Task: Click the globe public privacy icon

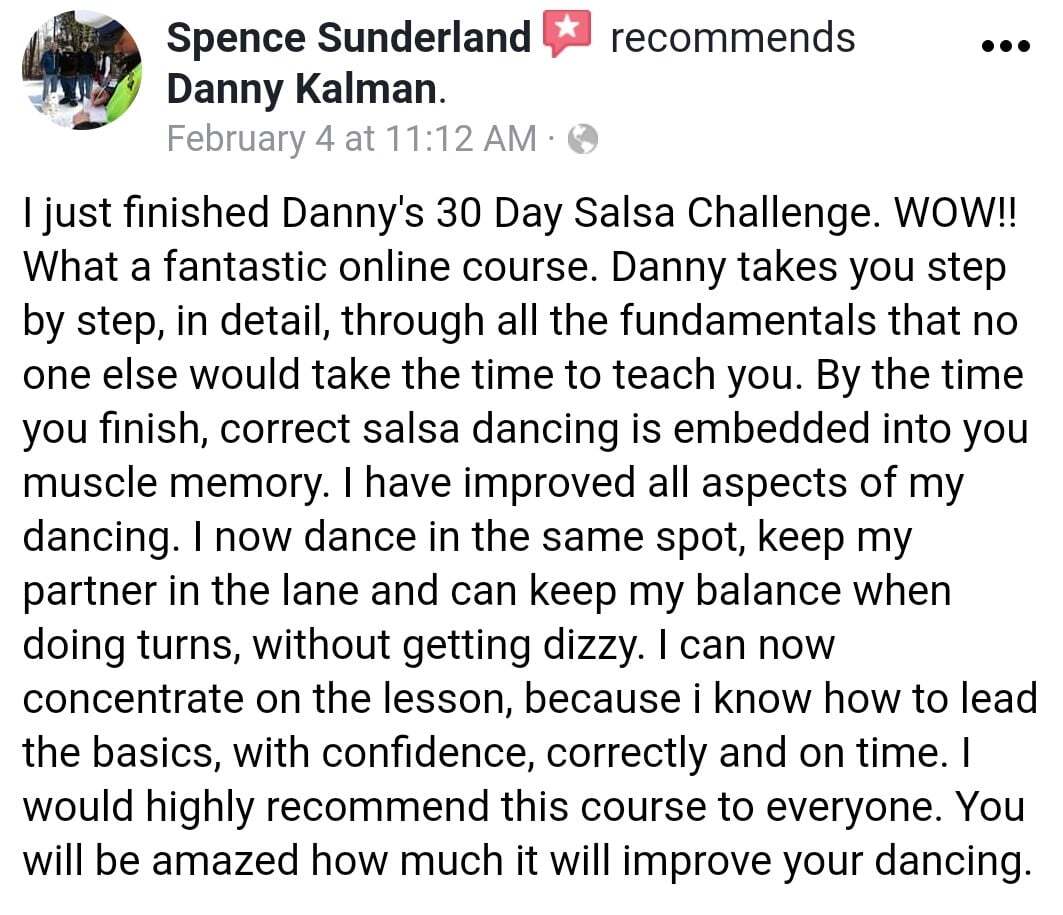Action: pyautogui.click(x=582, y=140)
